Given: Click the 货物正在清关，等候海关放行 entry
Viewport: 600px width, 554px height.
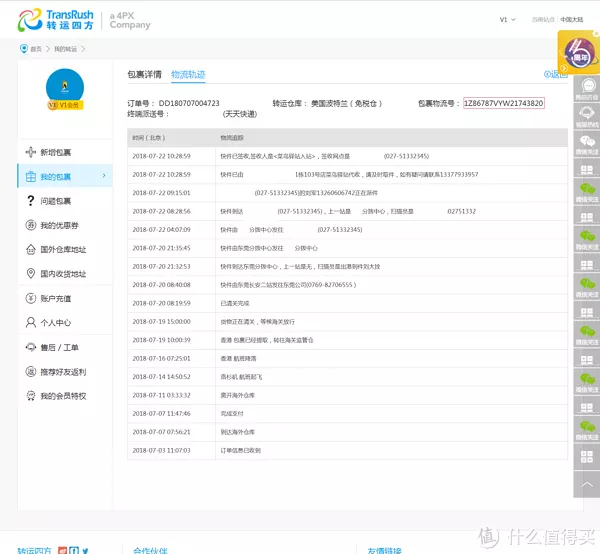Looking at the screenshot, I should 258,322.
